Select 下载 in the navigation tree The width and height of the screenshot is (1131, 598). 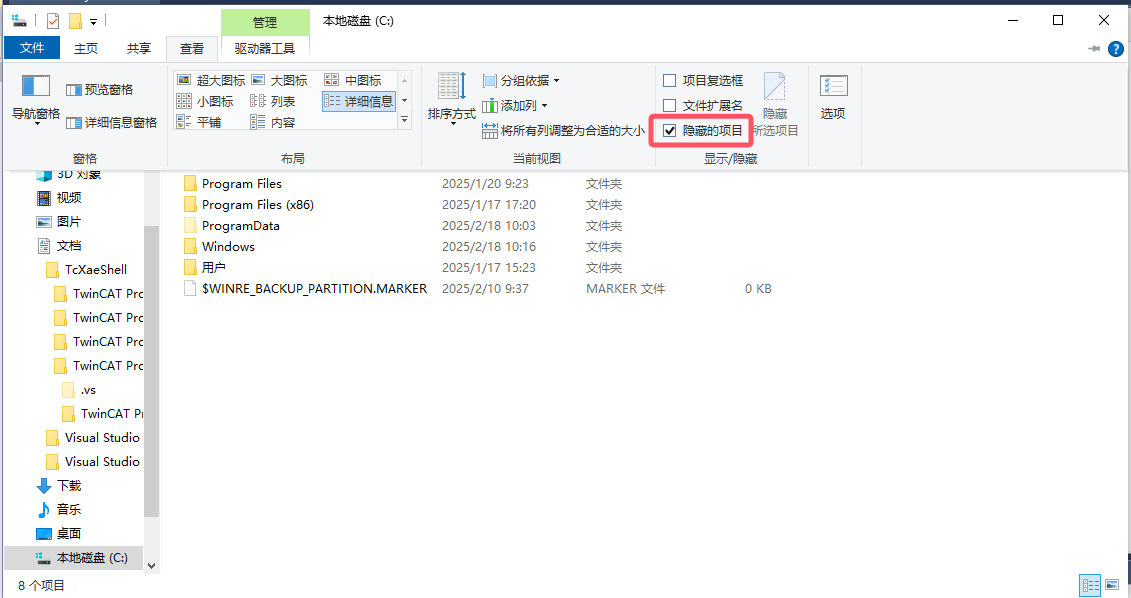click(69, 486)
